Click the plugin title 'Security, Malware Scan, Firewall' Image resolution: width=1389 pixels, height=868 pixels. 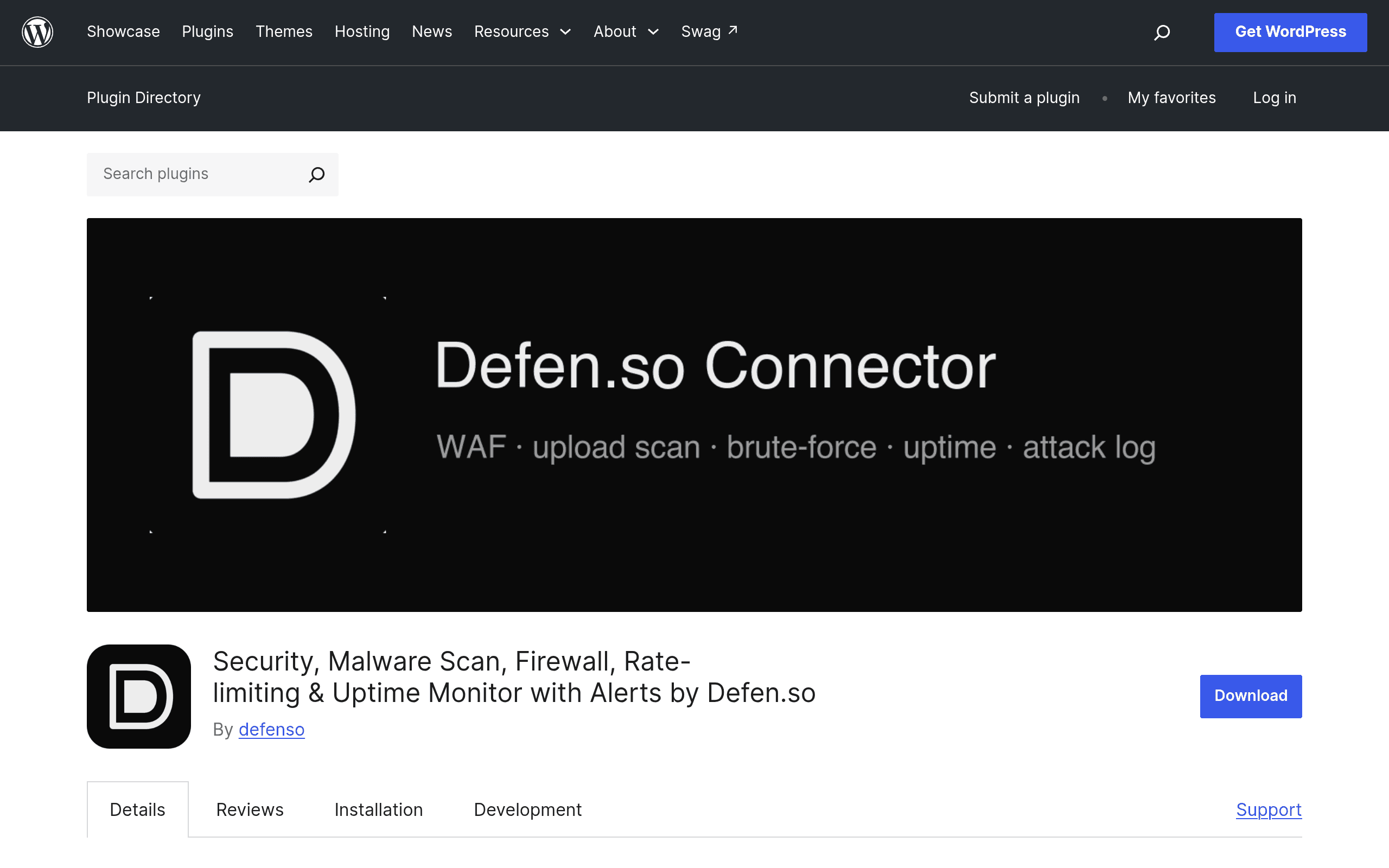(x=514, y=677)
